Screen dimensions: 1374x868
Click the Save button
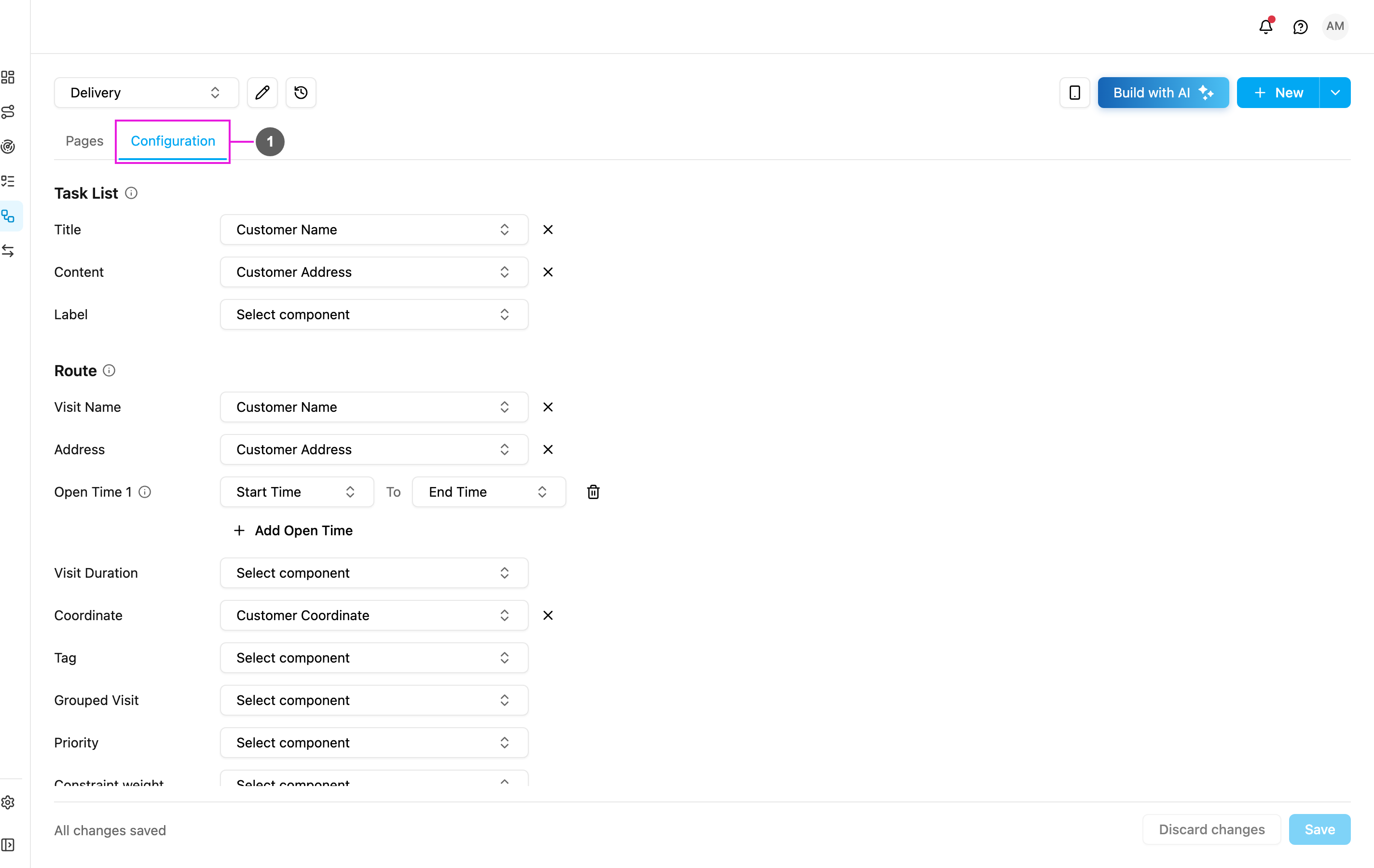click(x=1319, y=829)
